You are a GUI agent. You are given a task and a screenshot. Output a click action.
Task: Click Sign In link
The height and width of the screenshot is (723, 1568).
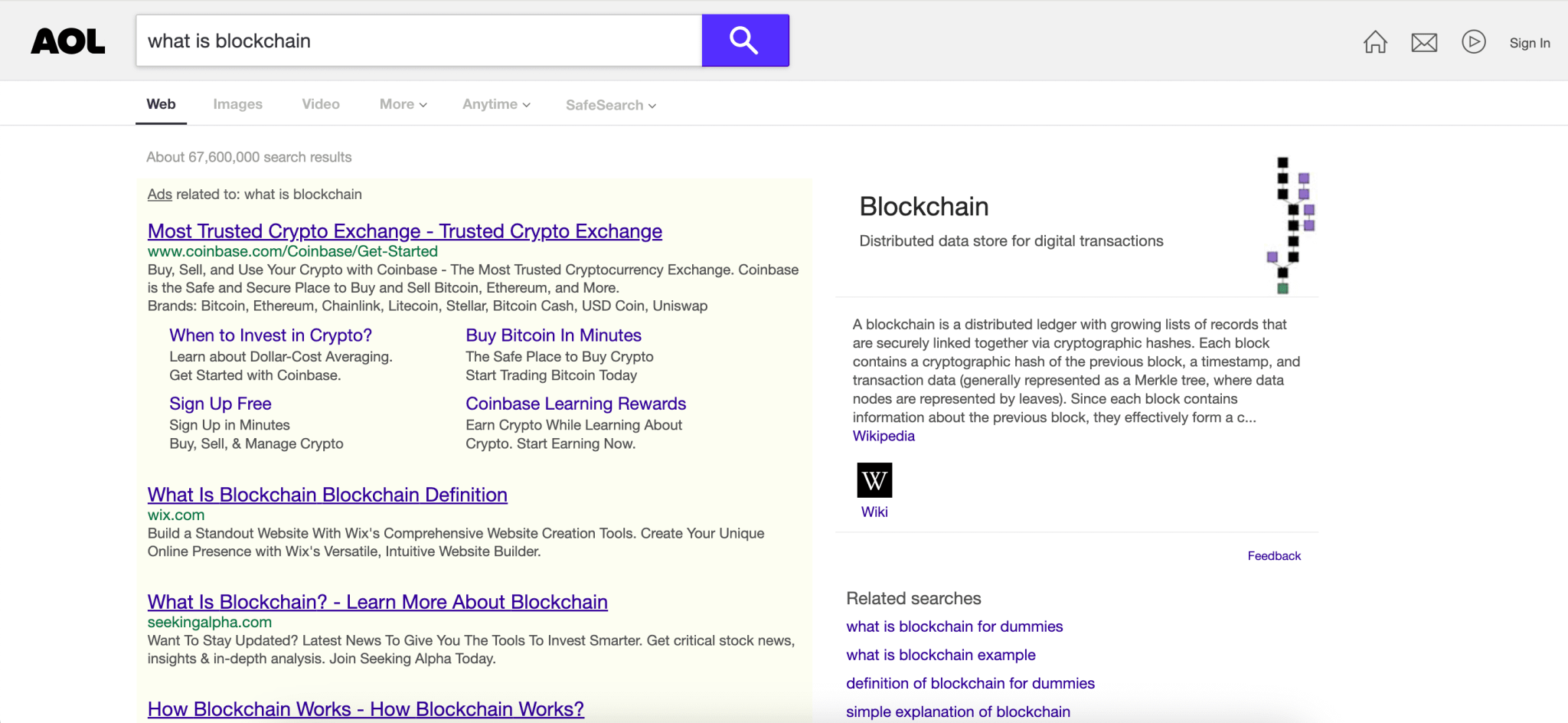[x=1529, y=43]
